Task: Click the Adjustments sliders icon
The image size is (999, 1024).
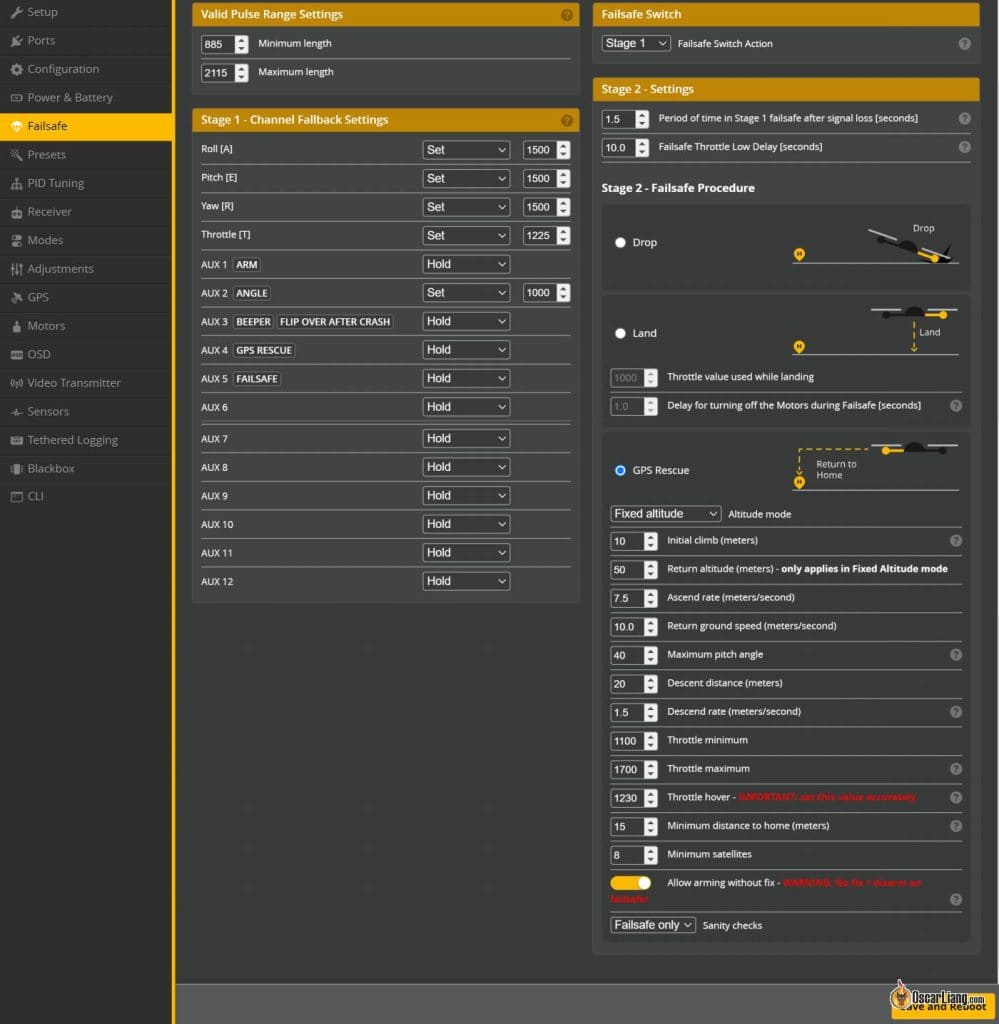Action: 16,269
